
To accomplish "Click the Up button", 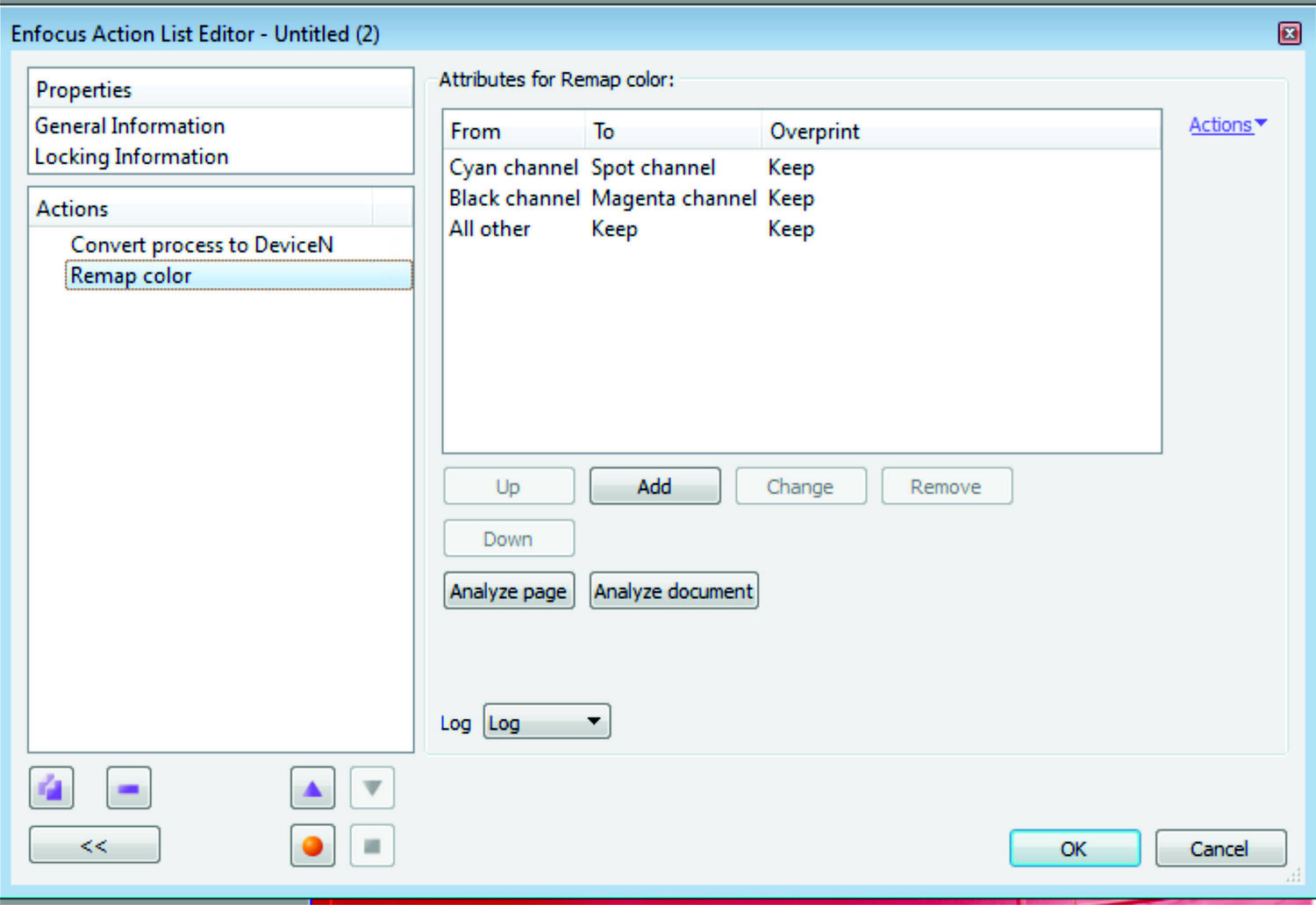I will 509,486.
